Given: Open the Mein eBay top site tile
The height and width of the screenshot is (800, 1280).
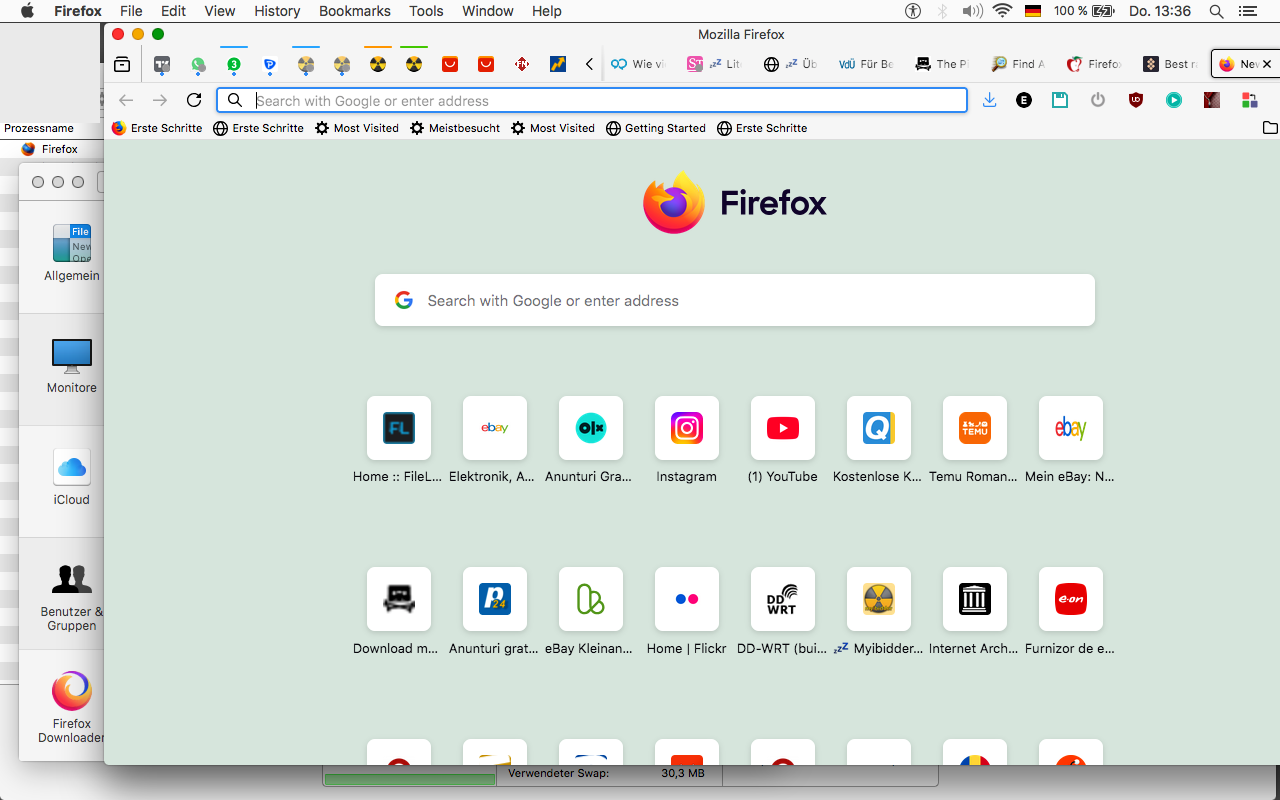Looking at the screenshot, I should [x=1071, y=428].
